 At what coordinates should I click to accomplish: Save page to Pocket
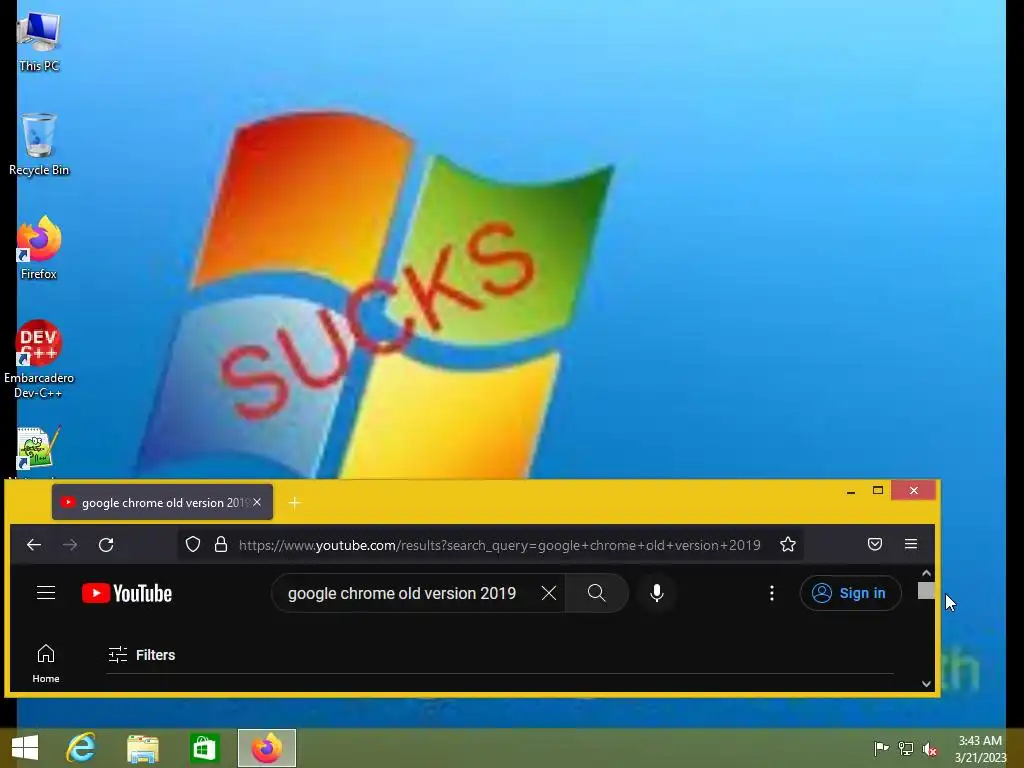click(x=875, y=545)
